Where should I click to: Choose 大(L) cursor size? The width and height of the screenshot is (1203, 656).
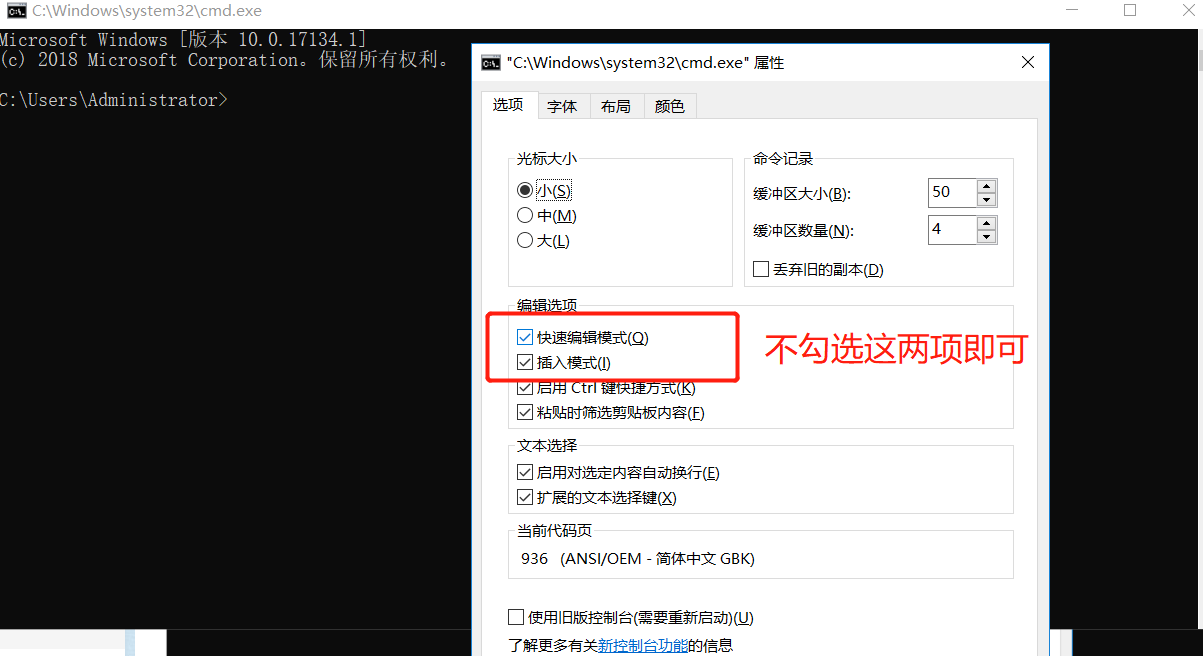(x=525, y=240)
